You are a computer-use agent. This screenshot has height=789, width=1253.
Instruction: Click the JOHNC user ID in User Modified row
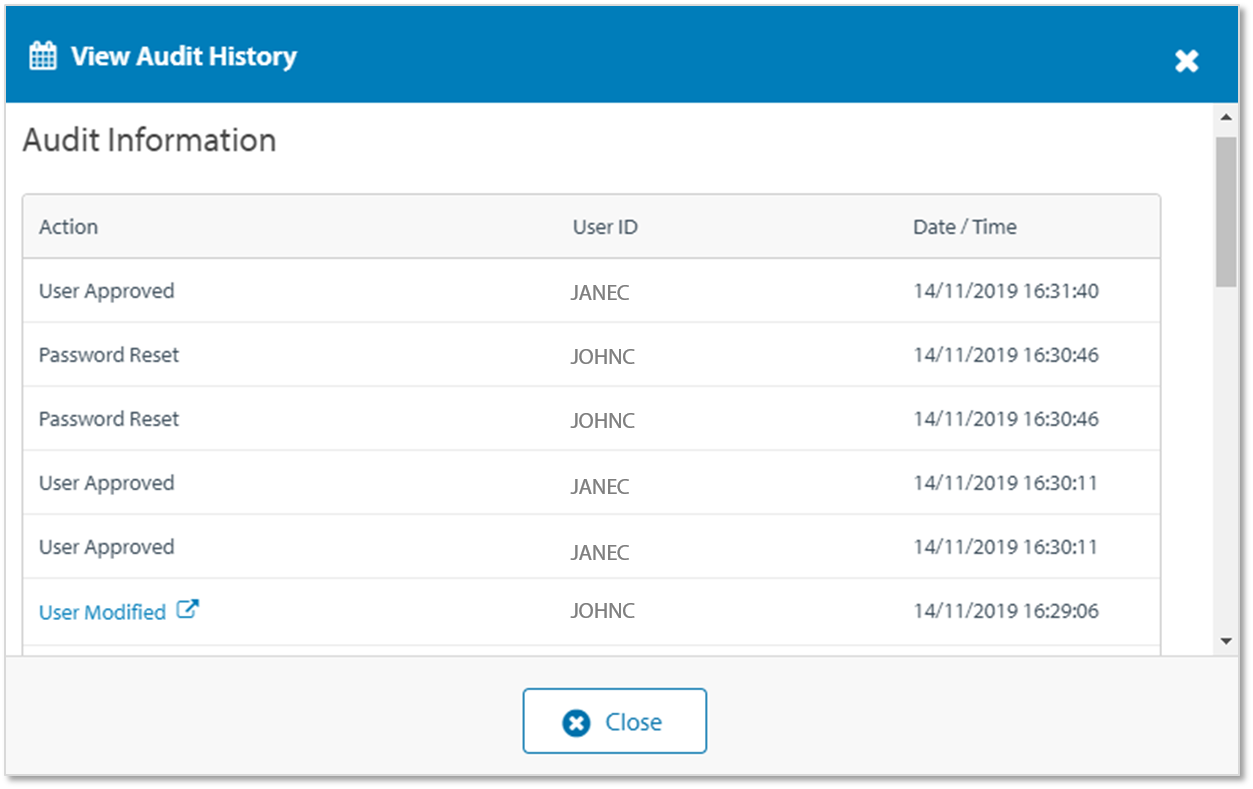pyautogui.click(x=602, y=611)
